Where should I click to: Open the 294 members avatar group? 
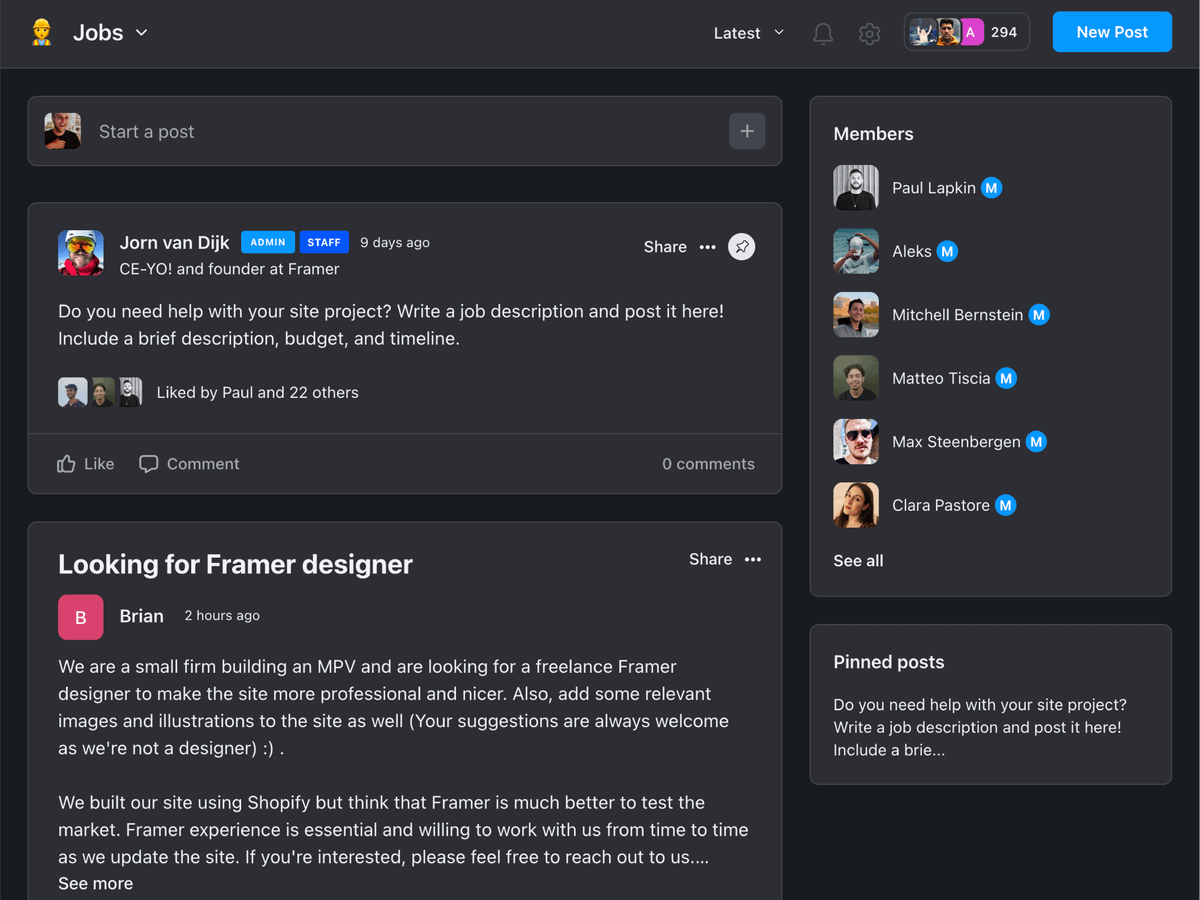point(966,32)
